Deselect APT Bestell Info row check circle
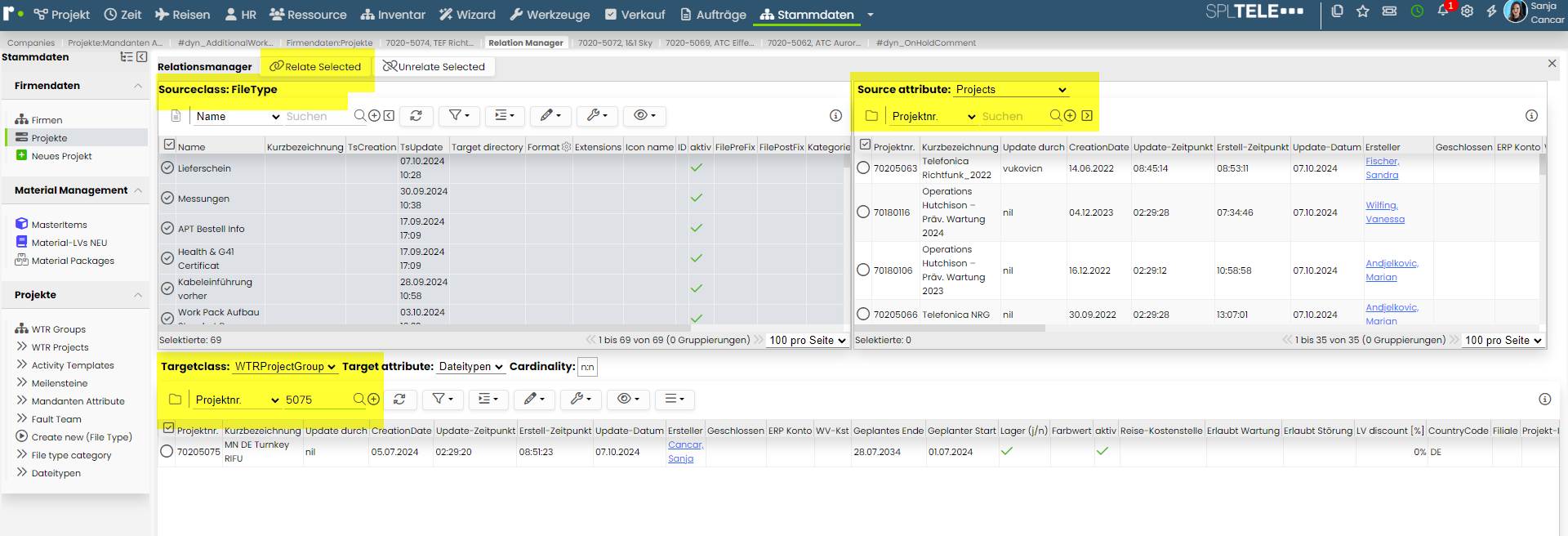The height and width of the screenshot is (536, 1568). (x=167, y=228)
